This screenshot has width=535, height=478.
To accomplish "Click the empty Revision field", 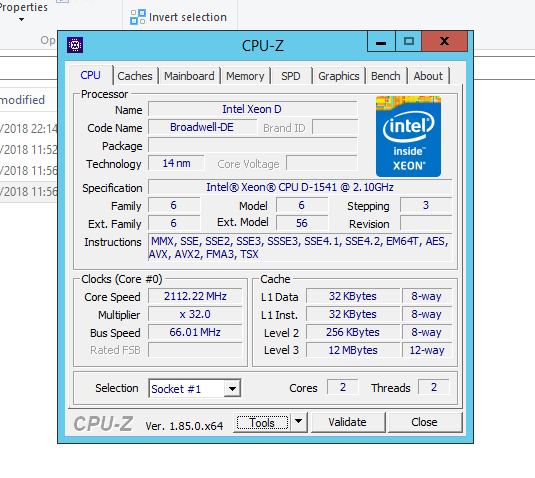I will (426, 223).
